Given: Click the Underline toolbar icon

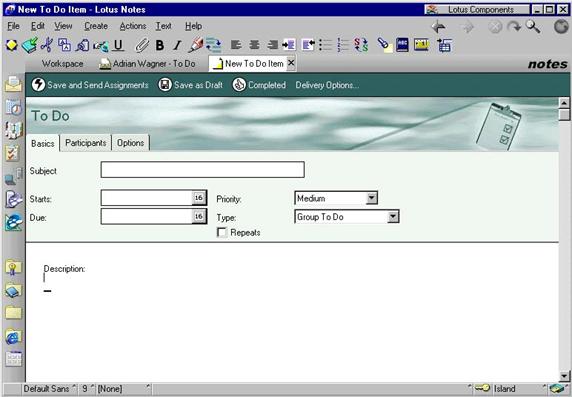Looking at the screenshot, I should click(x=118, y=45).
